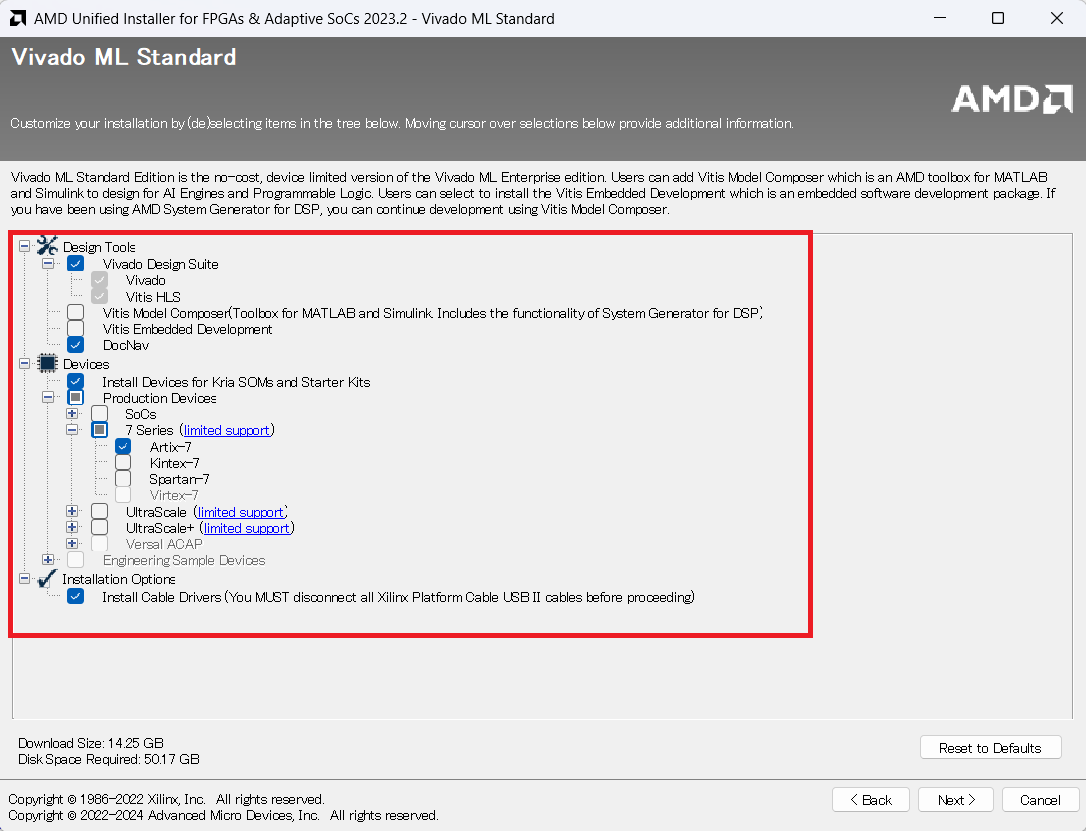
Task: Collapse the 7 Series tree node
Action: click(72, 430)
